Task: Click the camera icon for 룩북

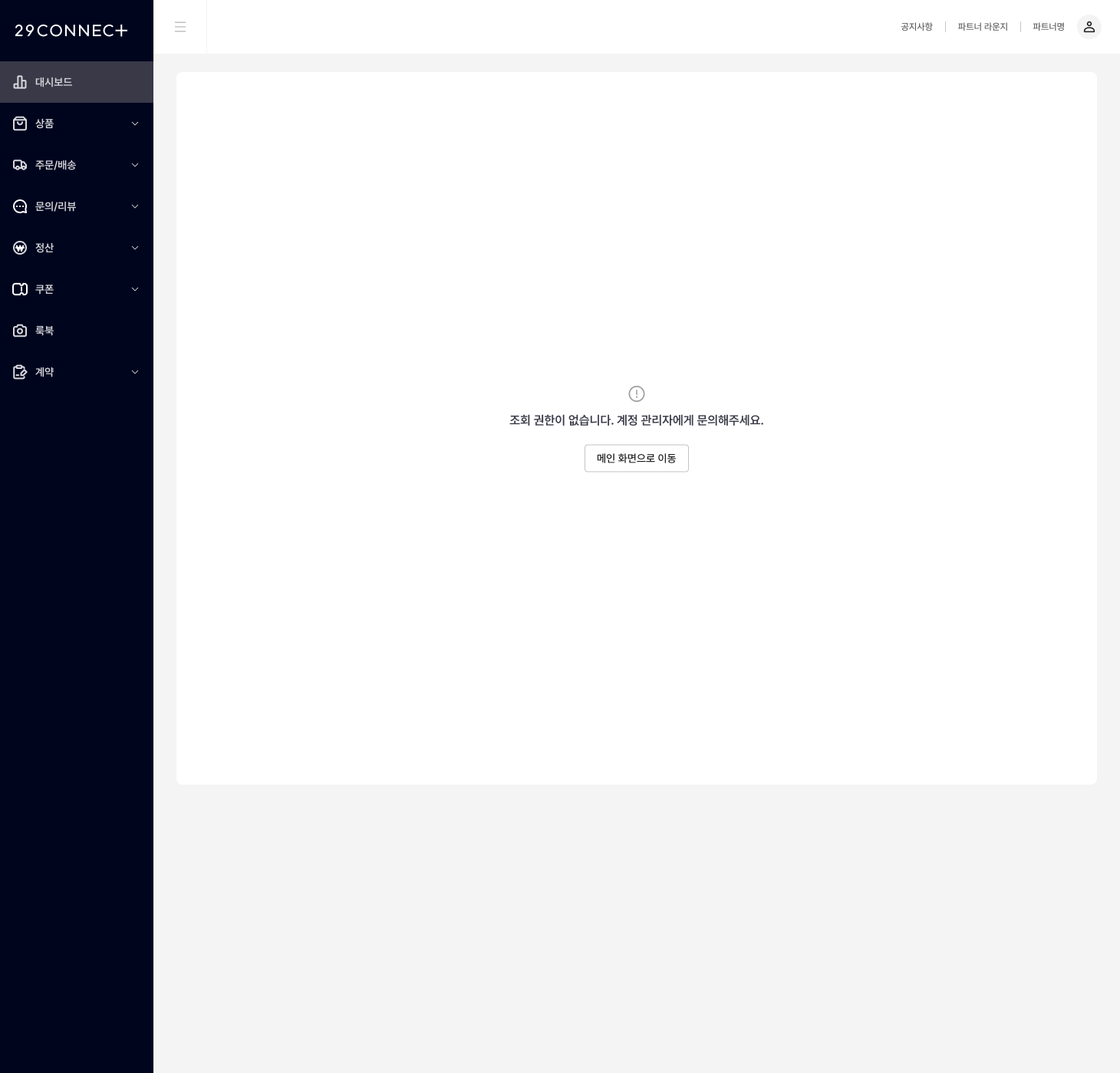Action: 20,331
